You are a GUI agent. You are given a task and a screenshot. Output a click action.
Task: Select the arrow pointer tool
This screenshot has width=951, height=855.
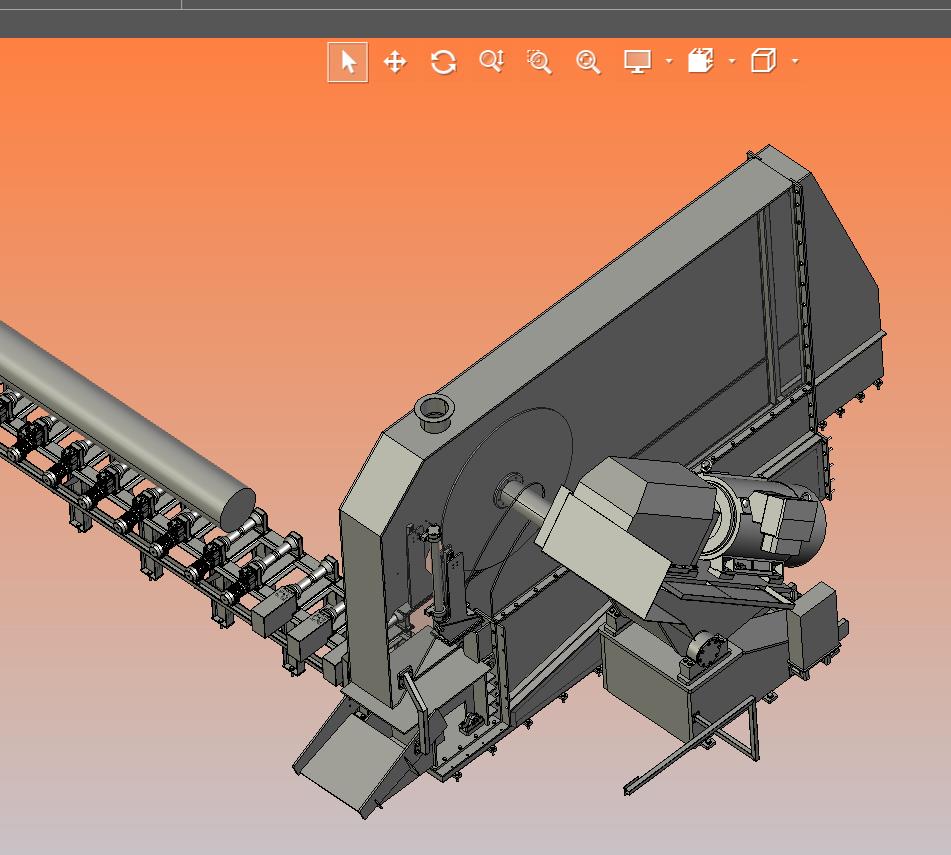(x=348, y=62)
